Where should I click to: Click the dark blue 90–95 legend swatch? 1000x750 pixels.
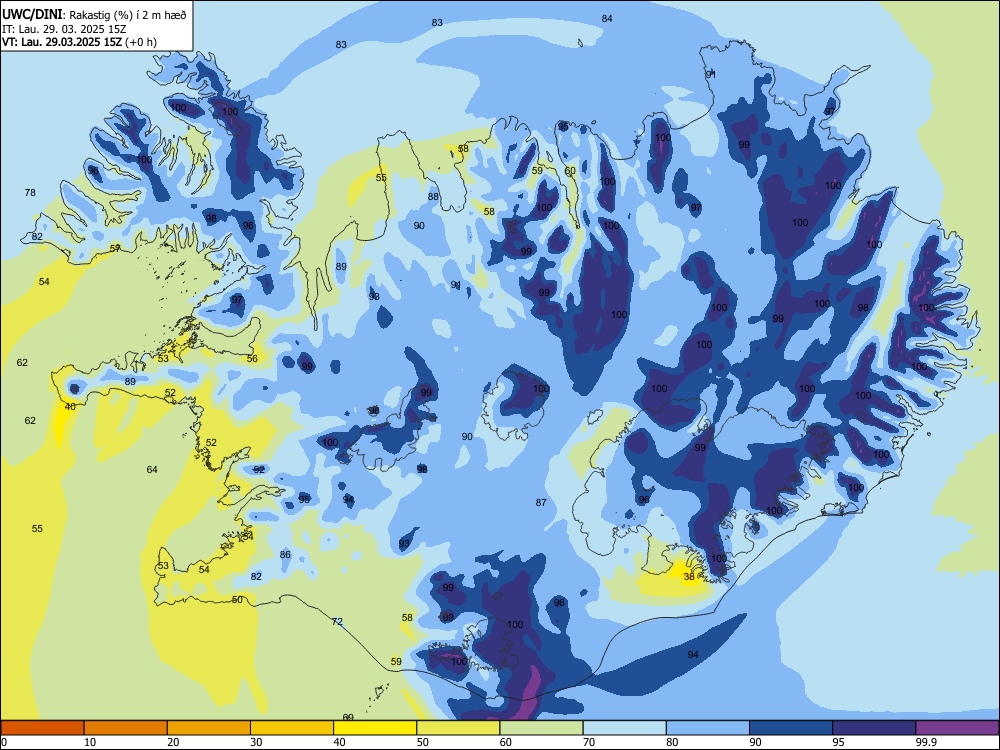[x=791, y=728]
